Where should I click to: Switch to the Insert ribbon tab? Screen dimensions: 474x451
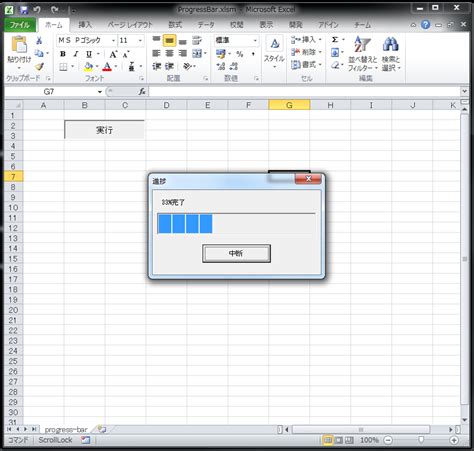(x=85, y=25)
